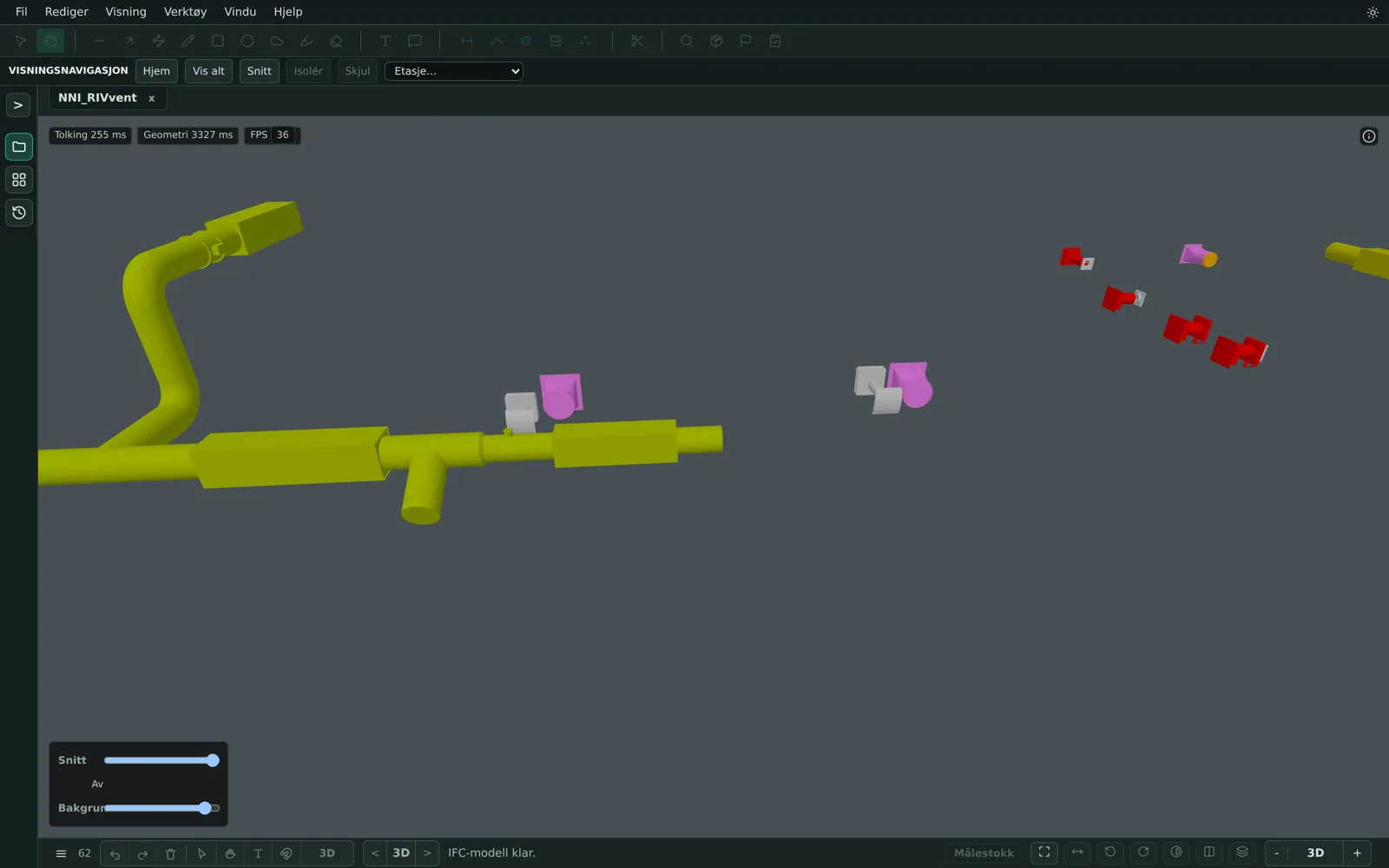Click the redo button in status bar

click(142, 853)
